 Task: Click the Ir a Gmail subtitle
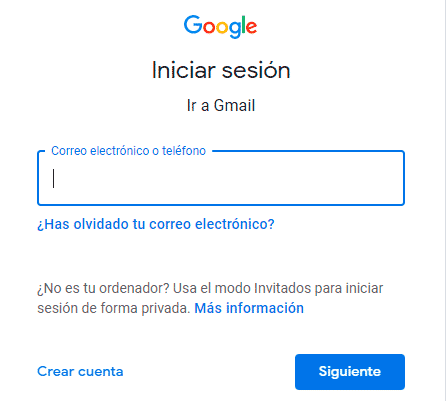click(221, 105)
